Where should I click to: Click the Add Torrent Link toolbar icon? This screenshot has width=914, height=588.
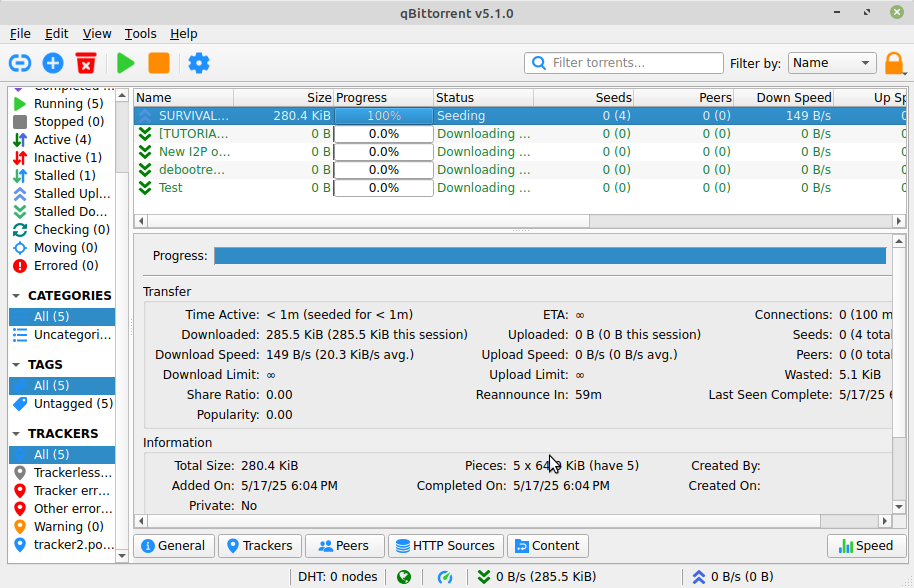point(20,63)
